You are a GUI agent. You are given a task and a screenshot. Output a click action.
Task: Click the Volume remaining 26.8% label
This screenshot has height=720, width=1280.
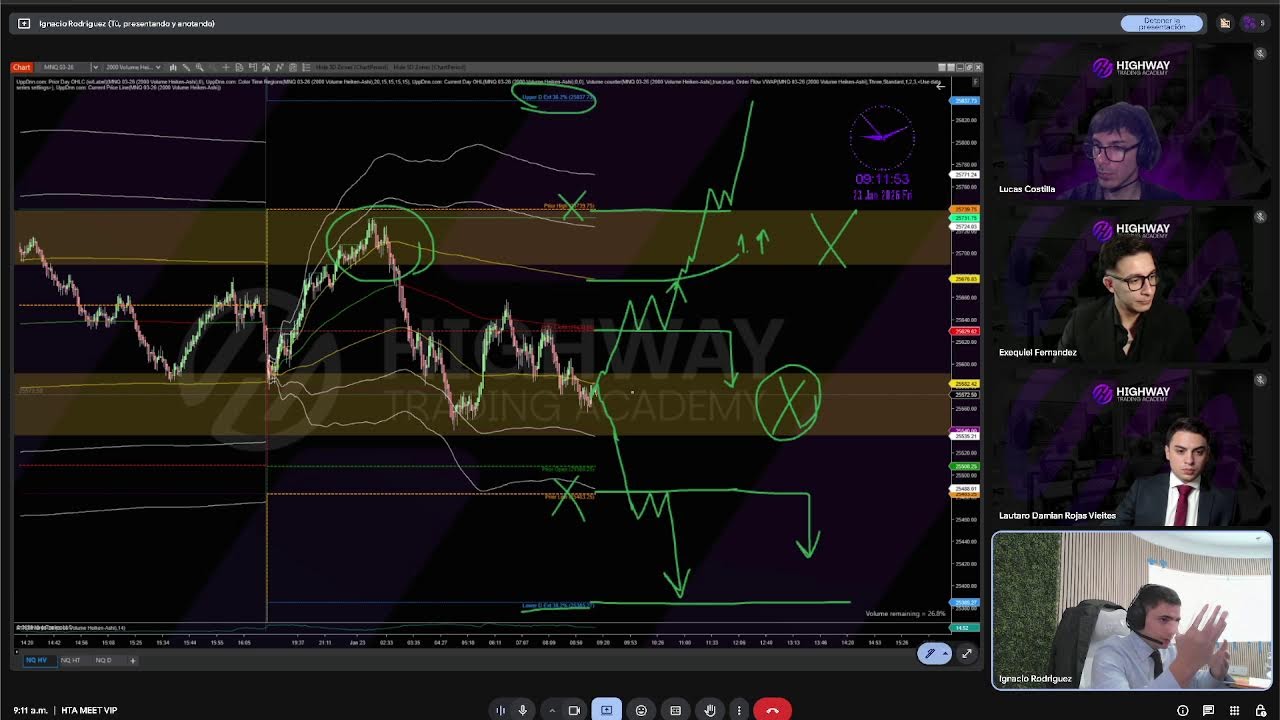[905, 613]
